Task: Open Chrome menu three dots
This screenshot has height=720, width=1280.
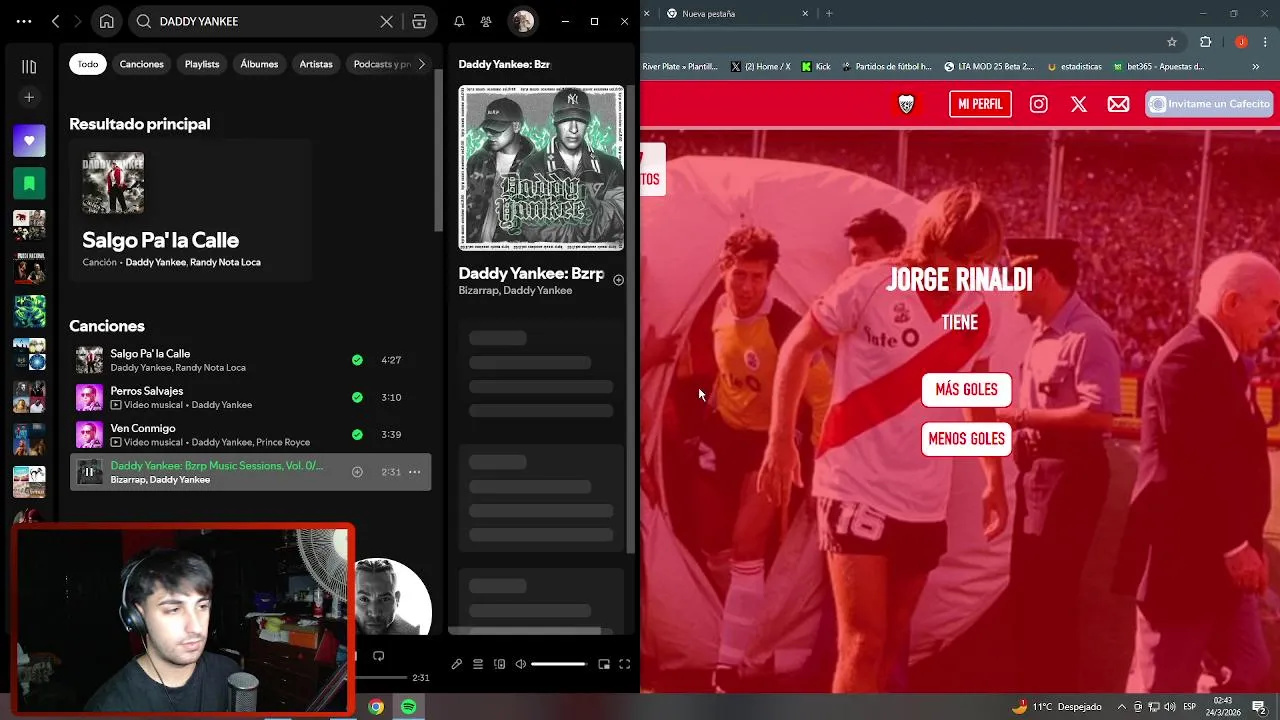Action: point(1263,42)
